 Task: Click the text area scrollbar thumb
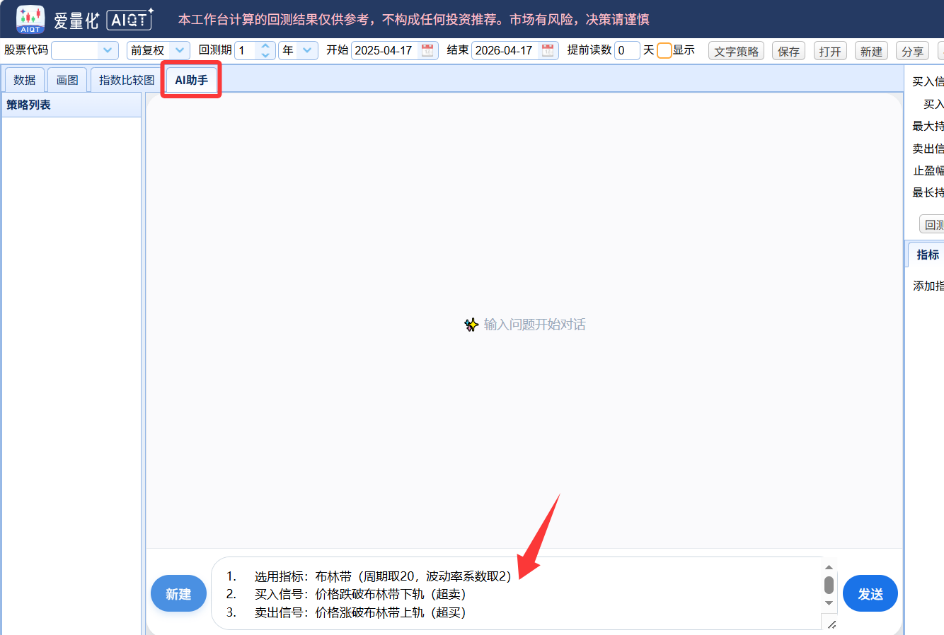pos(829,585)
